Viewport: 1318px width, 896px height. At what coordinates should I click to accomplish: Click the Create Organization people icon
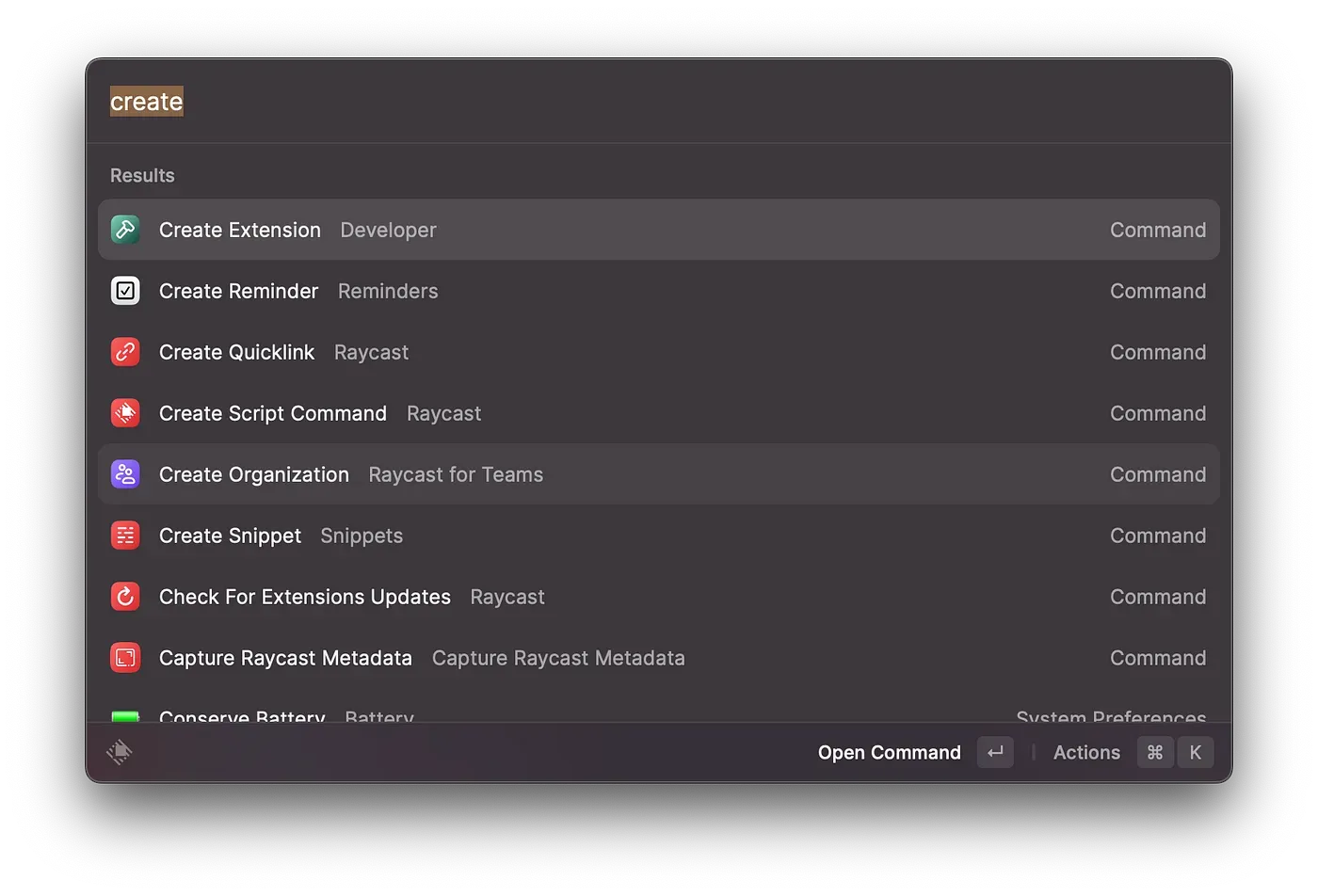click(x=125, y=474)
